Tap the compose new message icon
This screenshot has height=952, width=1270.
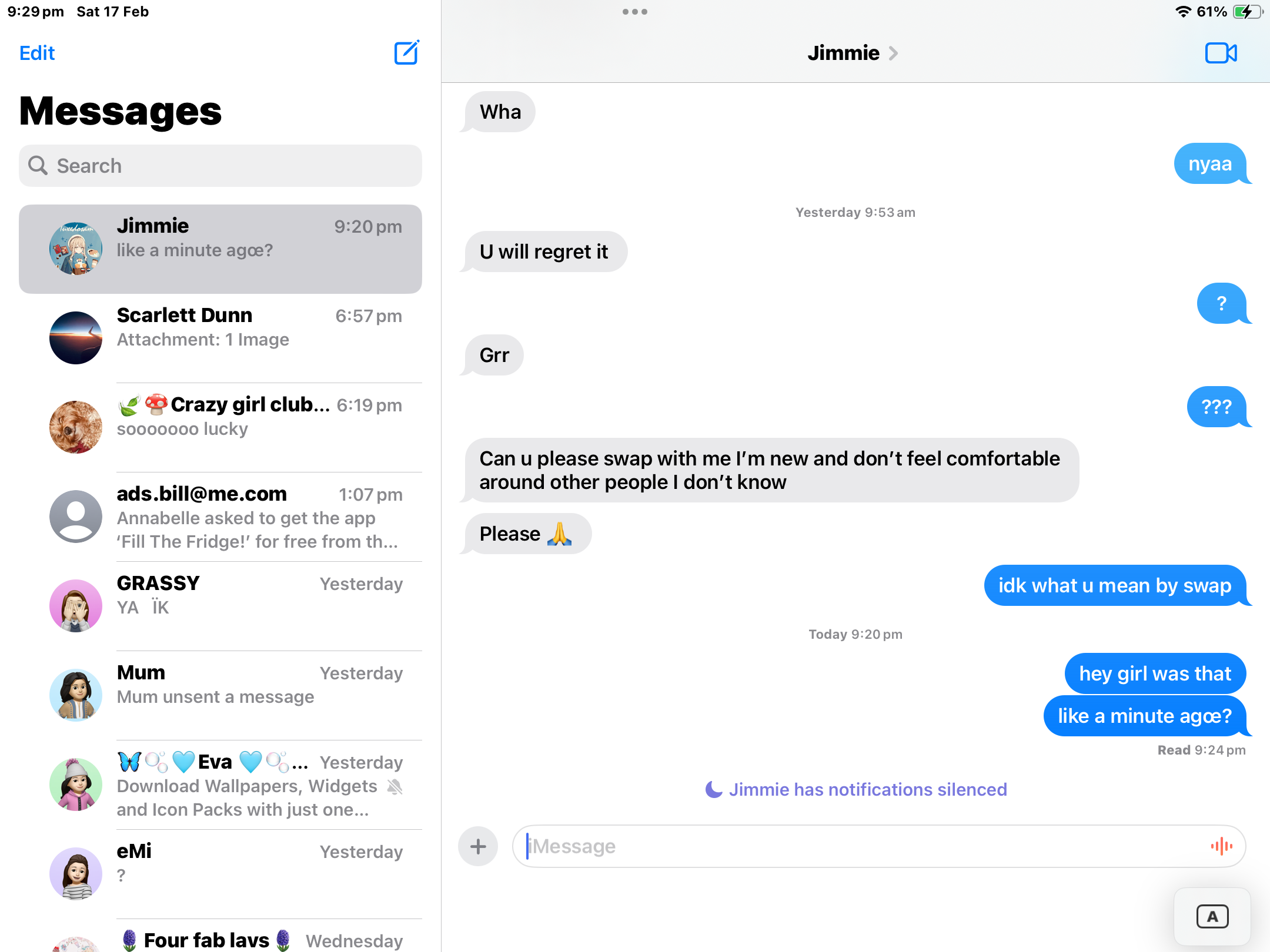(406, 53)
